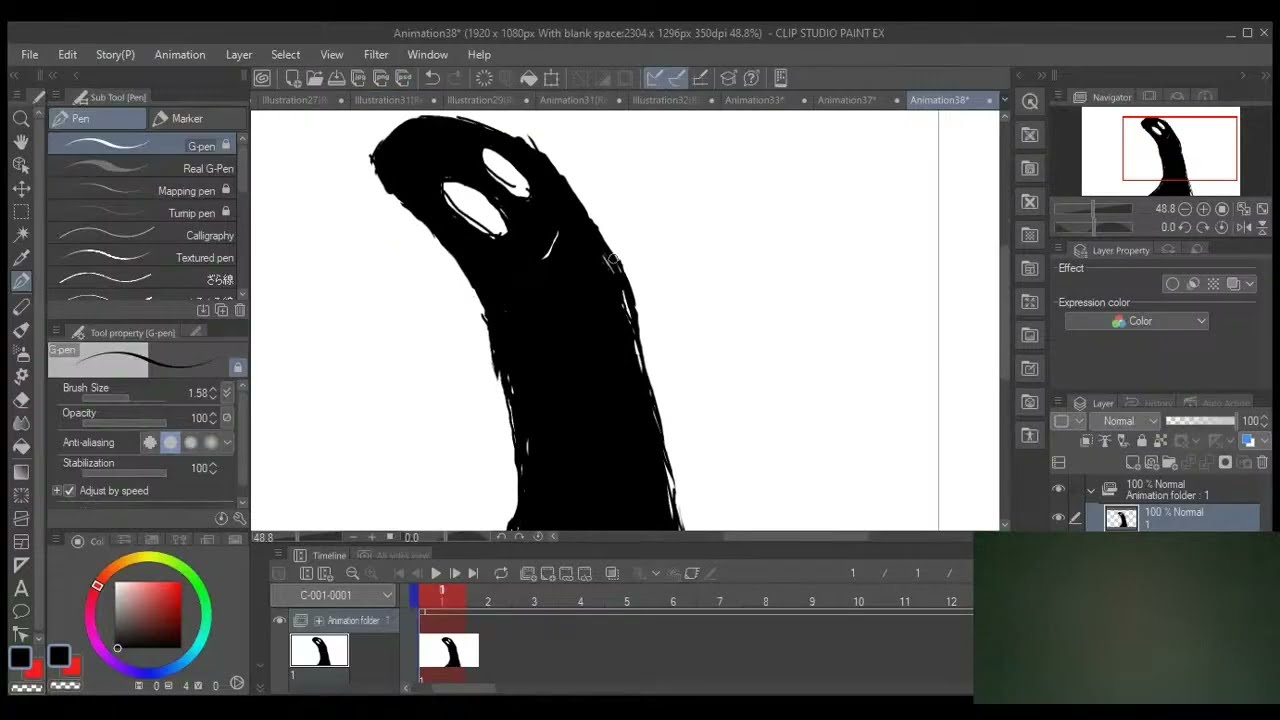Select the rectangle selection tool

click(x=20, y=212)
